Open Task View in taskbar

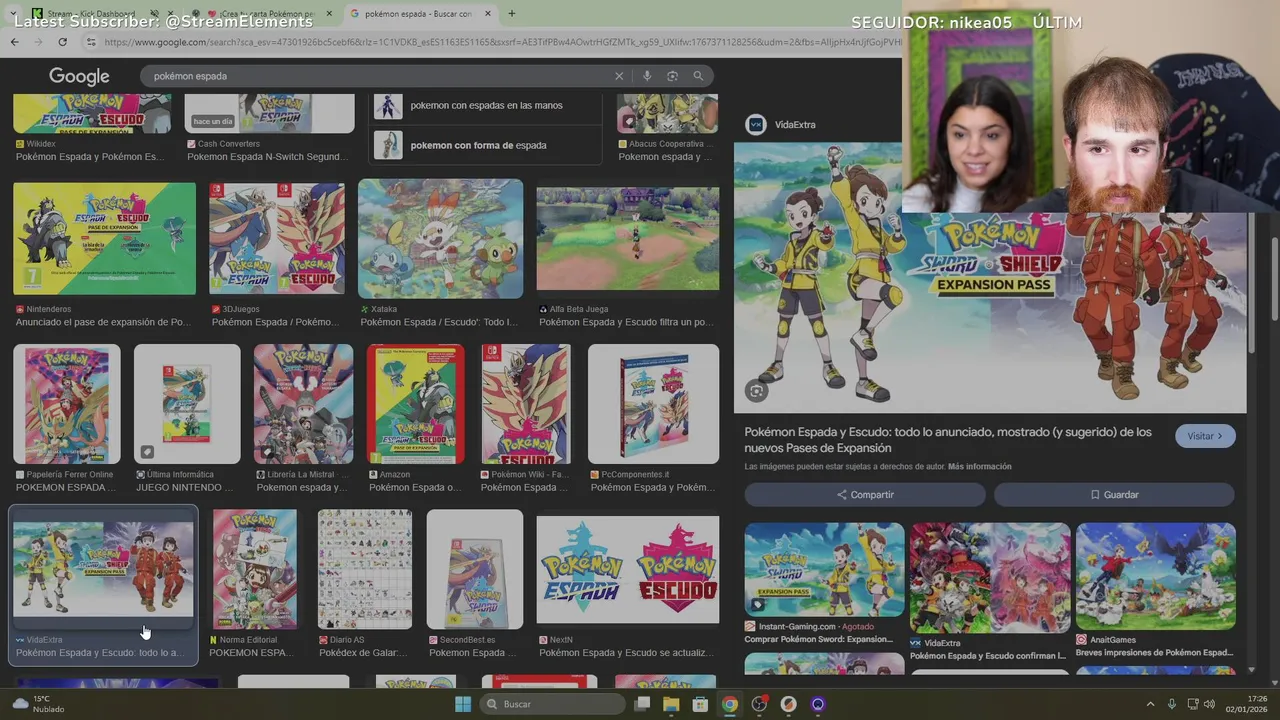tap(642, 704)
